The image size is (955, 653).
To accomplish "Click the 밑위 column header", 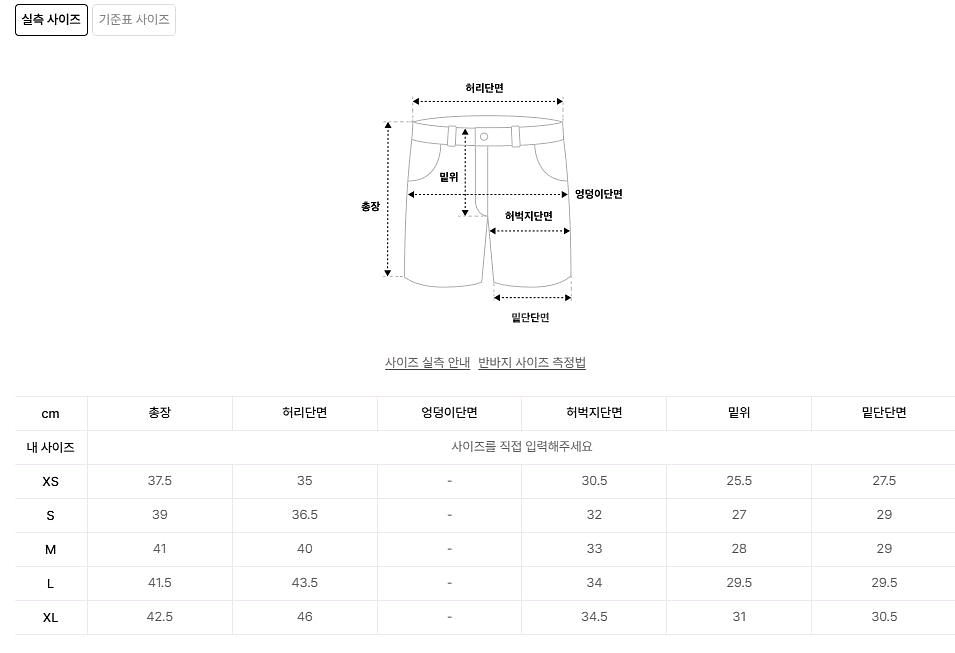I will coord(739,413).
